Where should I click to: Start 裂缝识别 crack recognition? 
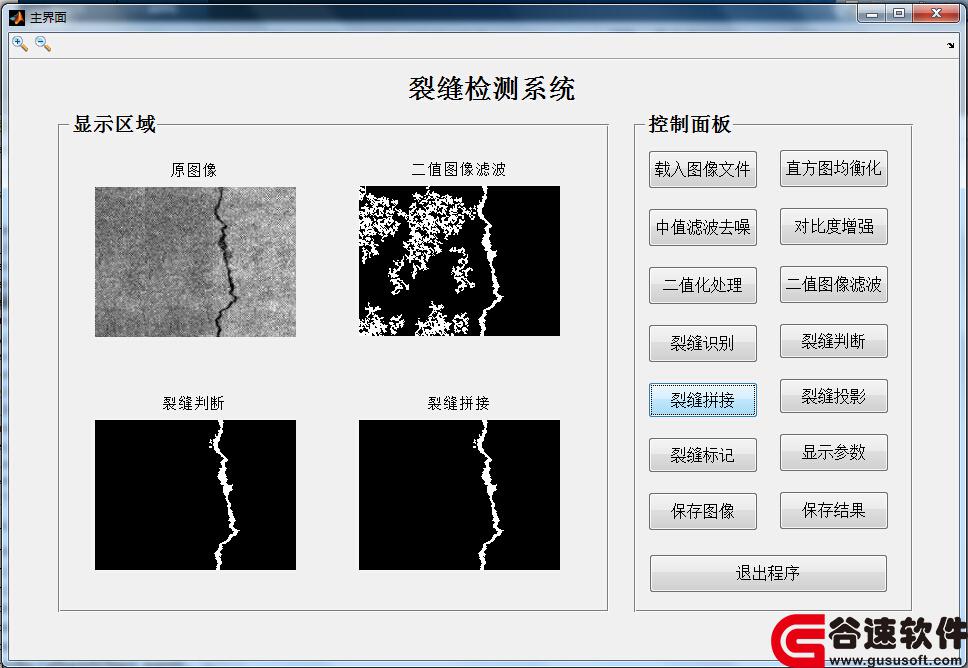pos(703,343)
